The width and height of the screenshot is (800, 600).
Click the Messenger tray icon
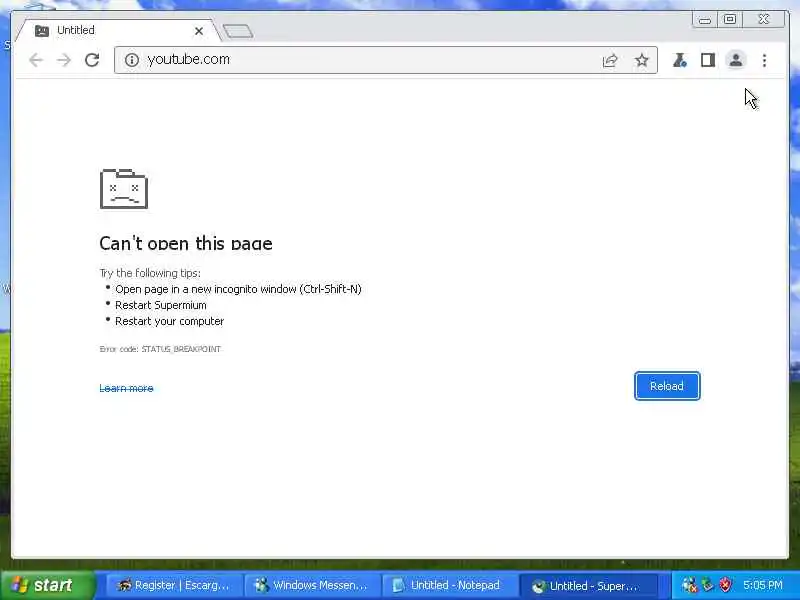(x=689, y=585)
